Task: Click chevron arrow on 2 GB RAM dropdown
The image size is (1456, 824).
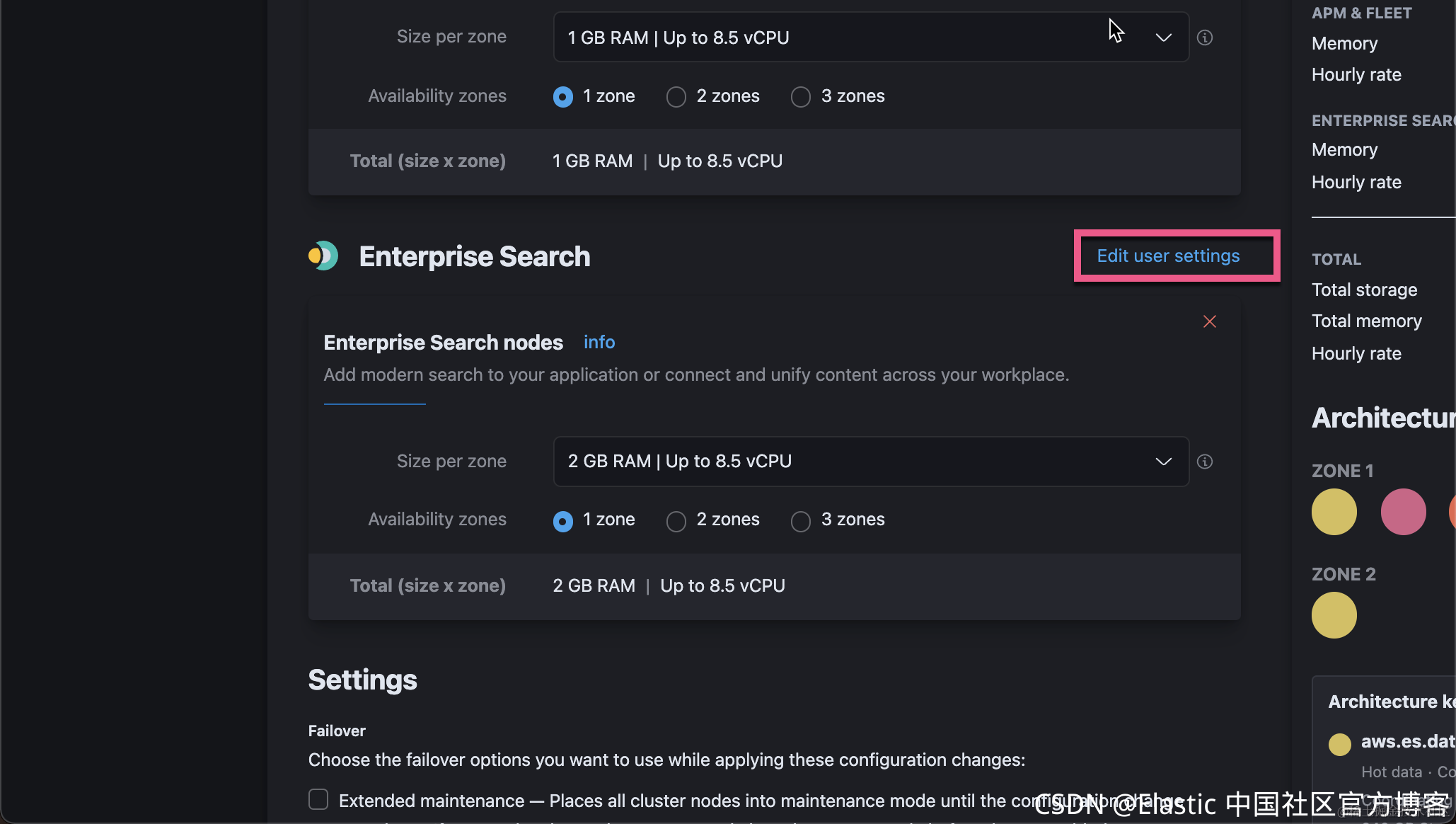Action: (x=1163, y=462)
